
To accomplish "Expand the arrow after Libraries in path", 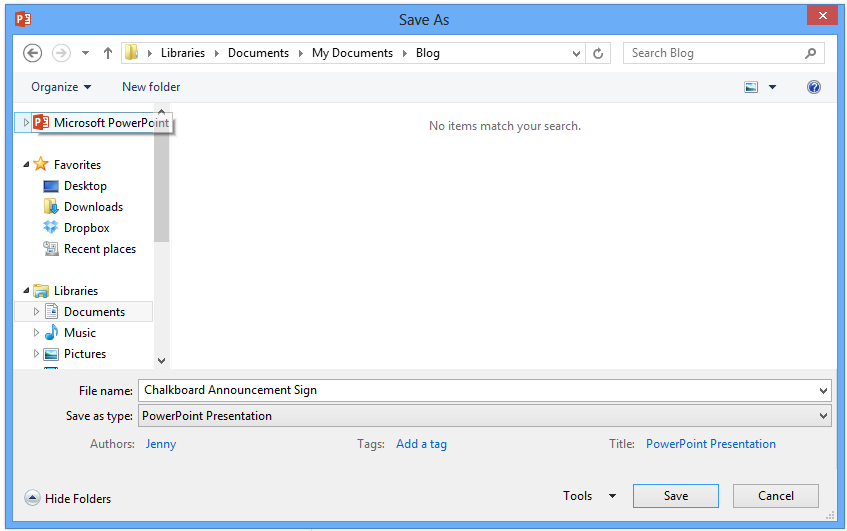I will tap(217, 53).
